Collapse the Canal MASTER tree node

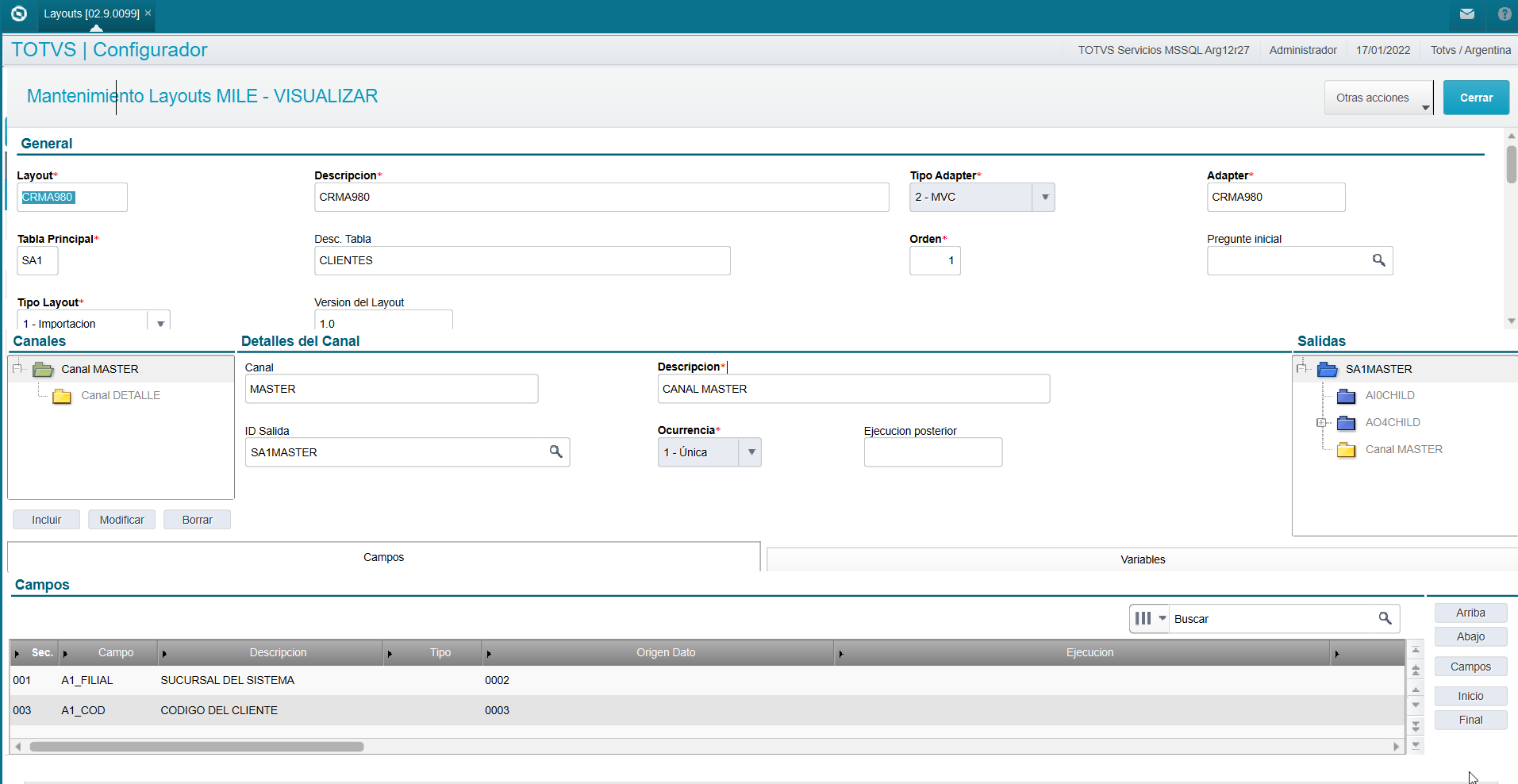[x=17, y=368]
